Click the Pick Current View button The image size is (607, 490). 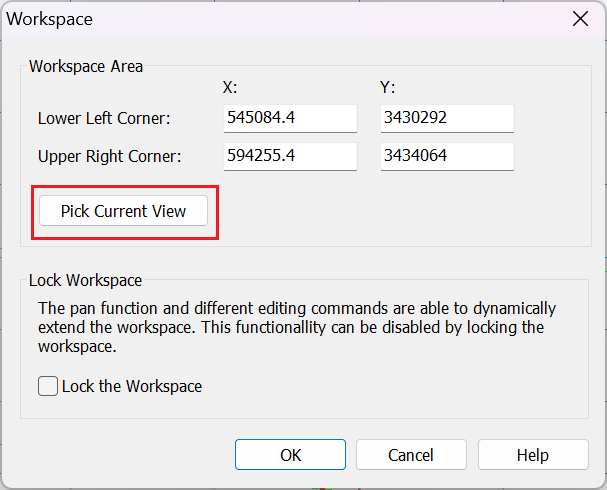[123, 211]
